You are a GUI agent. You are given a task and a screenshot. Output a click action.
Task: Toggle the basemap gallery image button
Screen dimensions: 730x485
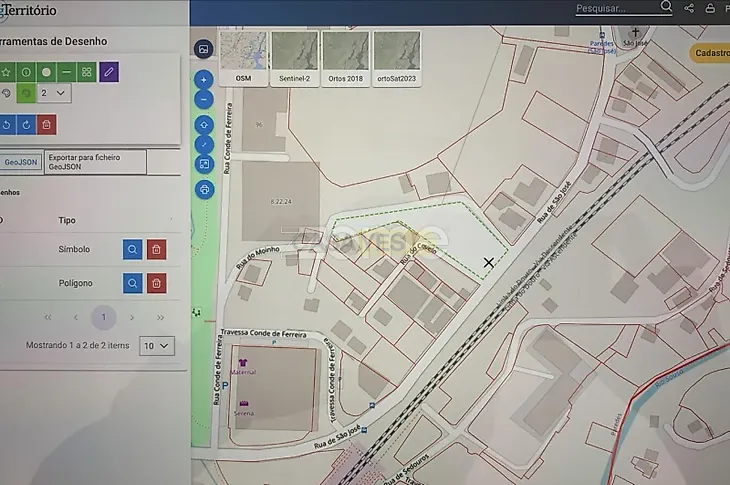(203, 49)
